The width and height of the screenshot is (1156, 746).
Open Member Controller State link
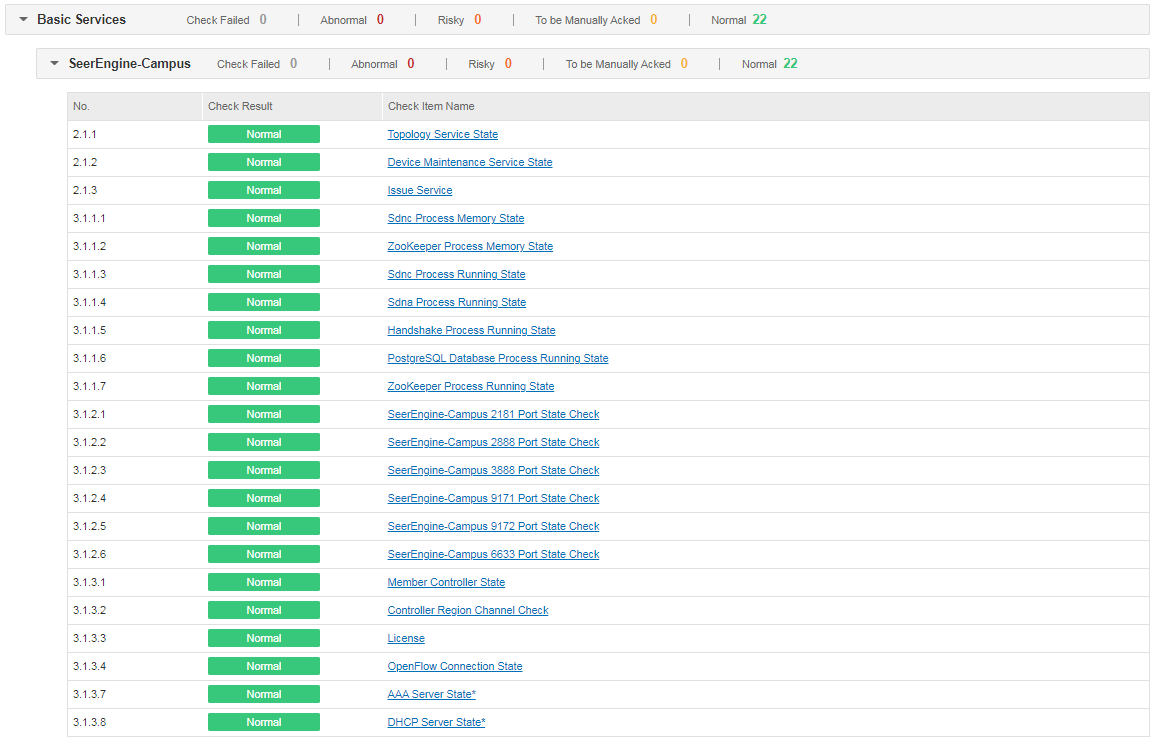(x=446, y=582)
